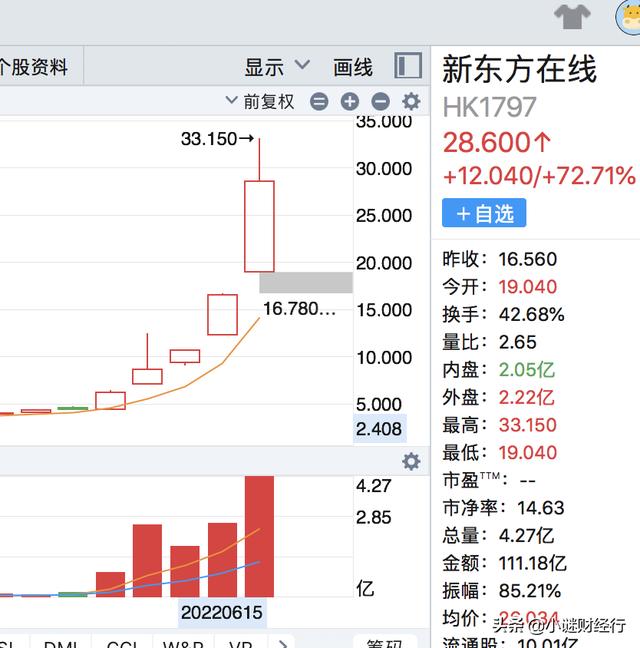The width and height of the screenshot is (640, 648).
Task: Click the plus zoom-in icon
Action: point(350,102)
